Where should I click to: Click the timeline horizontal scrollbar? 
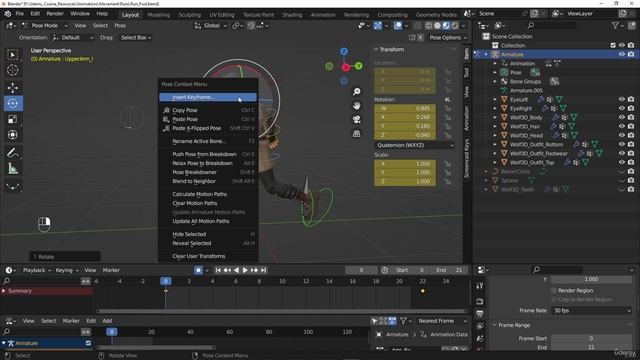[x=282, y=311]
